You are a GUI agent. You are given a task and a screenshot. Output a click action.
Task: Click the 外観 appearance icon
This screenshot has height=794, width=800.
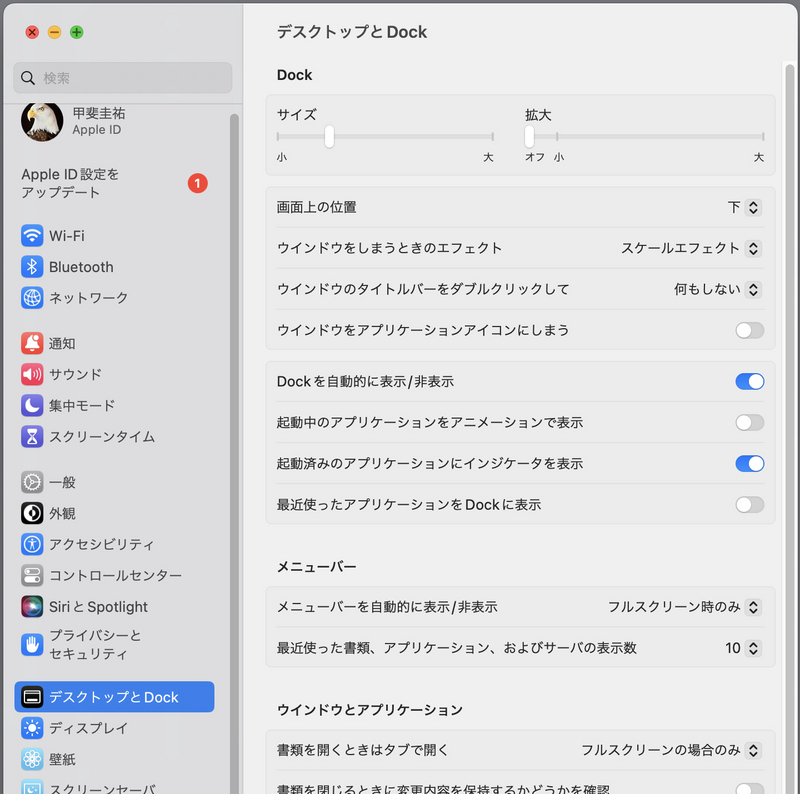tap(32, 513)
